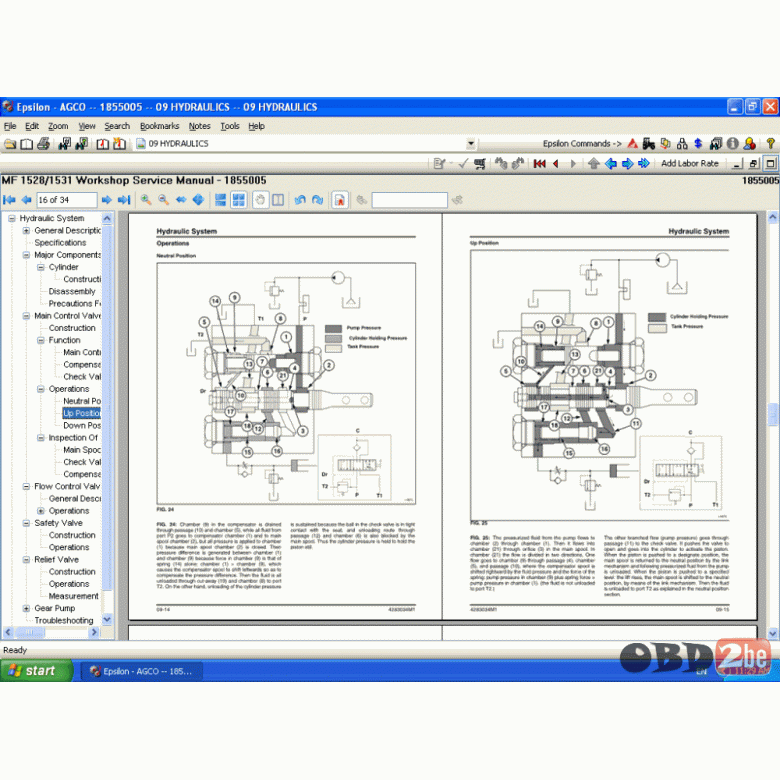The width and height of the screenshot is (780, 780).
Task: Zoom in with the plus magnifier
Action: (146, 200)
